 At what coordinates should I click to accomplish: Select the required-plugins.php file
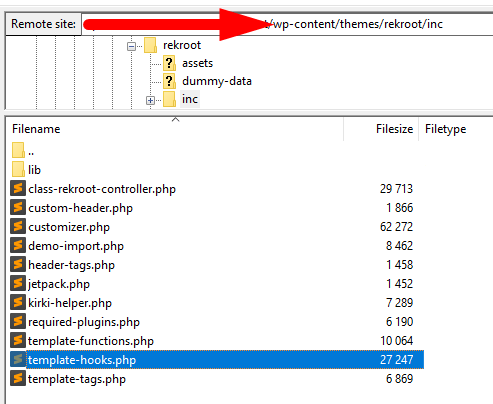tap(84, 322)
